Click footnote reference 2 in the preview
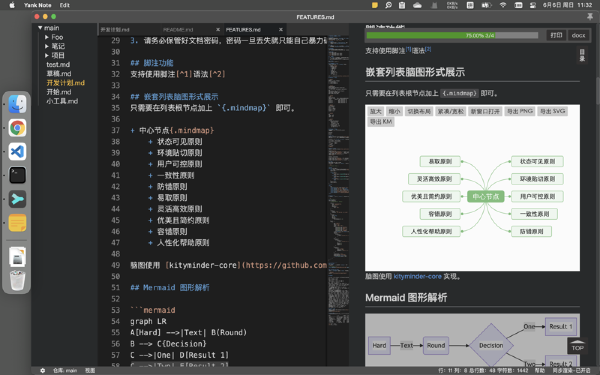The image size is (600, 375). [x=428, y=49]
